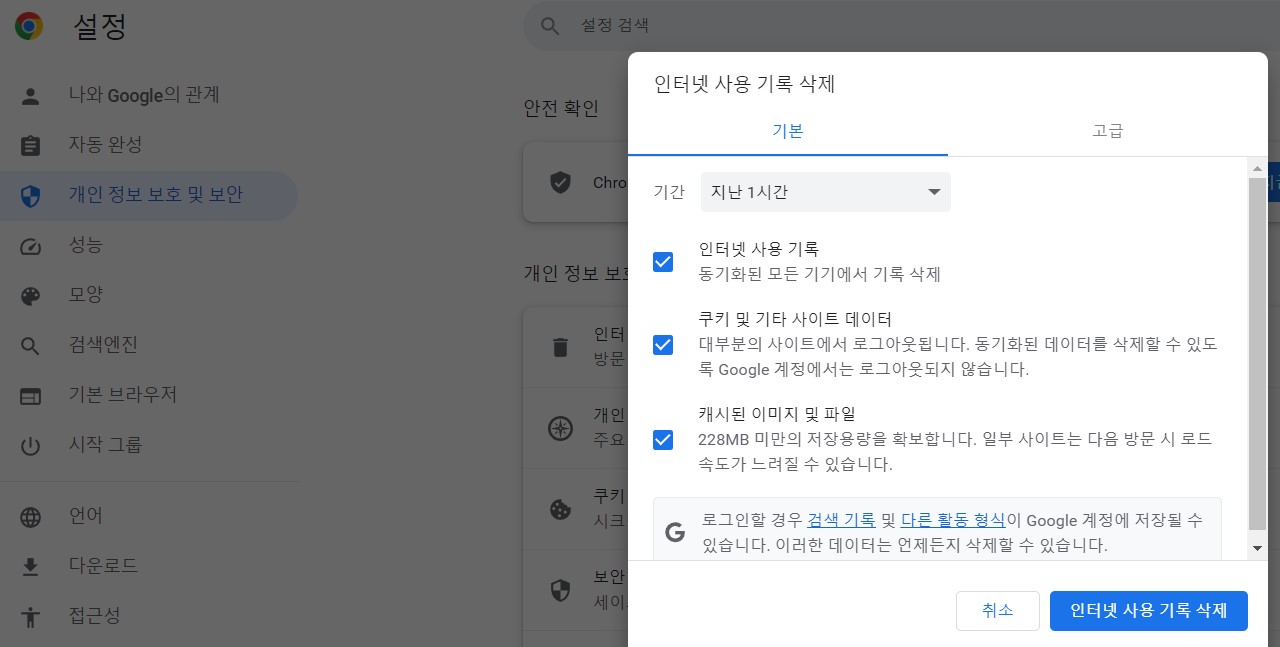1280x647 pixels.
Task: Disable 쿠키 및 기타 사이트 데이터
Action: coord(663,346)
